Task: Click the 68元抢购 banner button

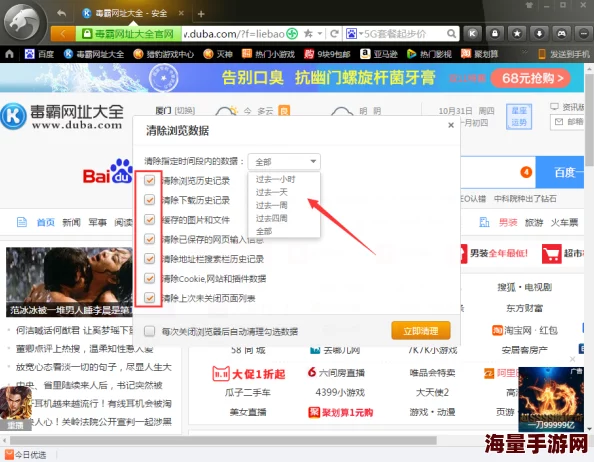Action: tap(530, 78)
